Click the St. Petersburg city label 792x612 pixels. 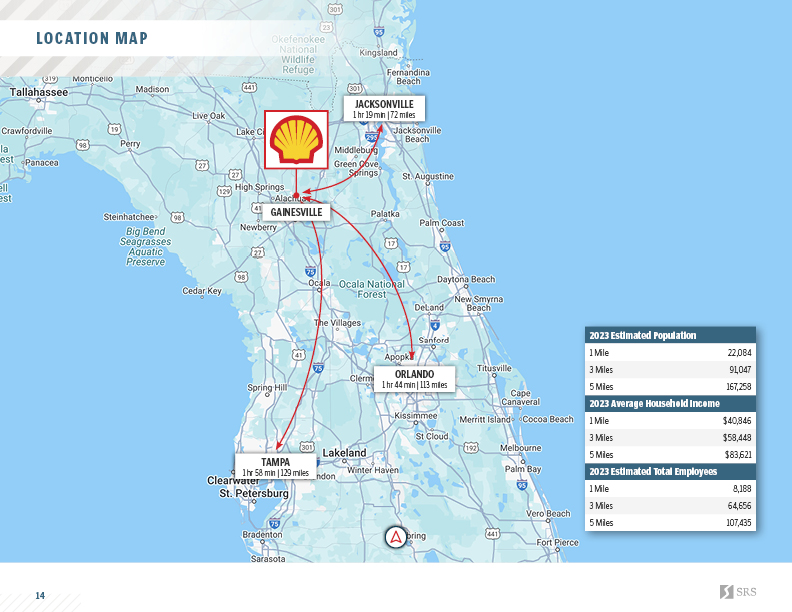(x=254, y=493)
